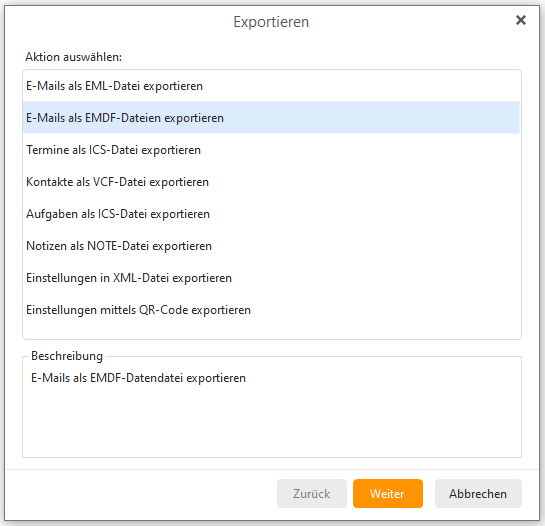Viewport: 545px width, 526px height.
Task: Close the Exportieren dialog with the X
Action: pos(520,20)
